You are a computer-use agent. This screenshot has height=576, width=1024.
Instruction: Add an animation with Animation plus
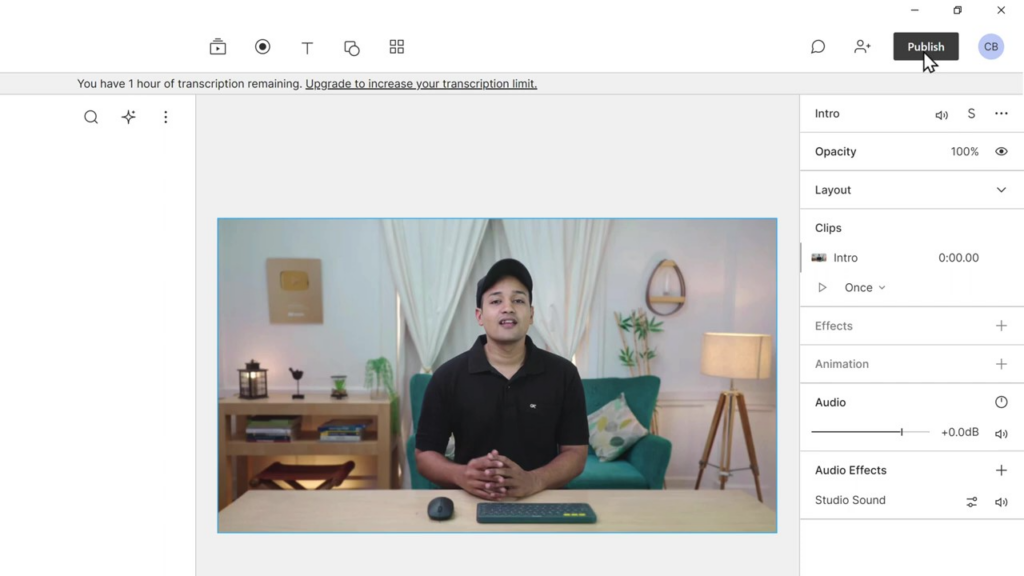1001,364
